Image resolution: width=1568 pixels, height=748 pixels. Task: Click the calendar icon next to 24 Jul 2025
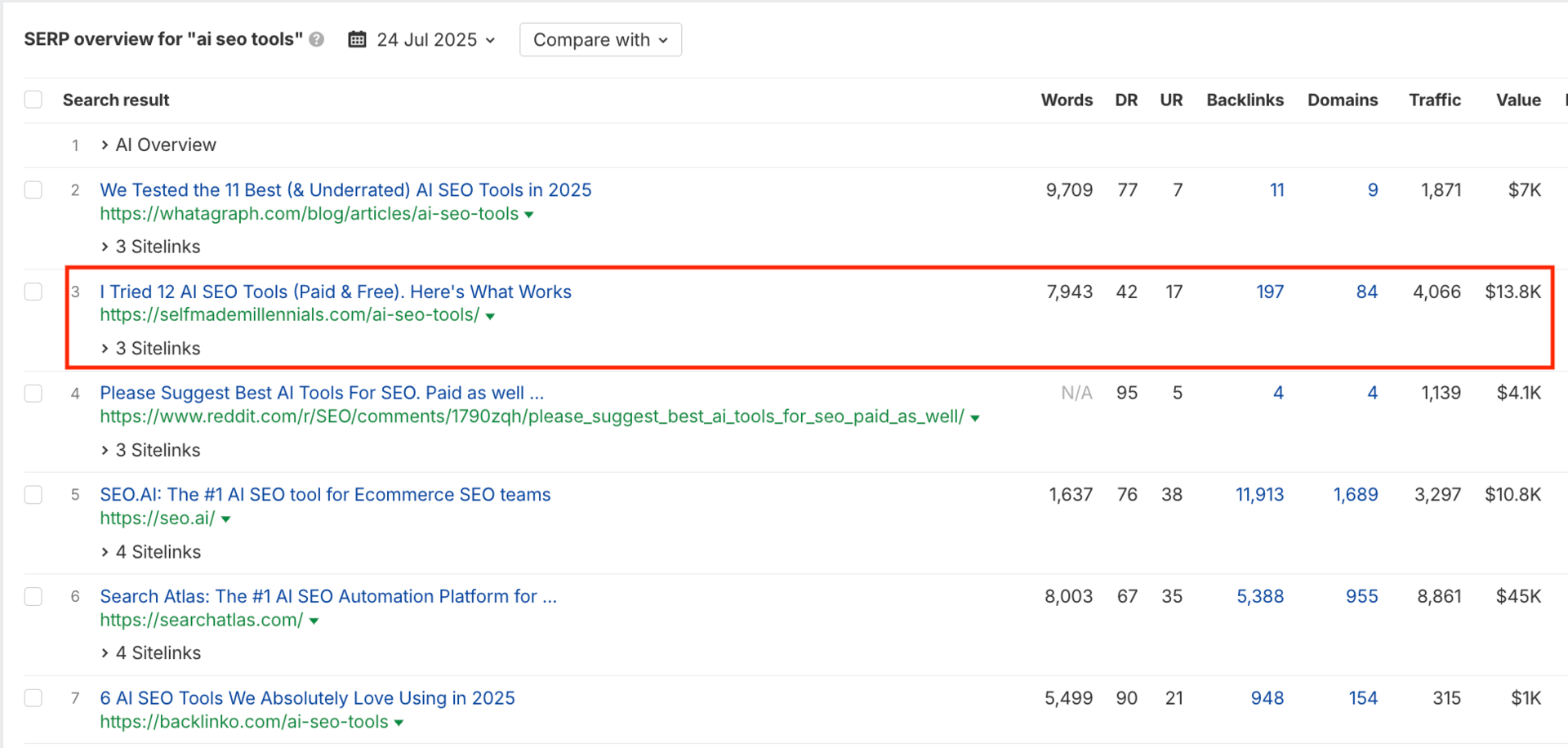(x=357, y=39)
